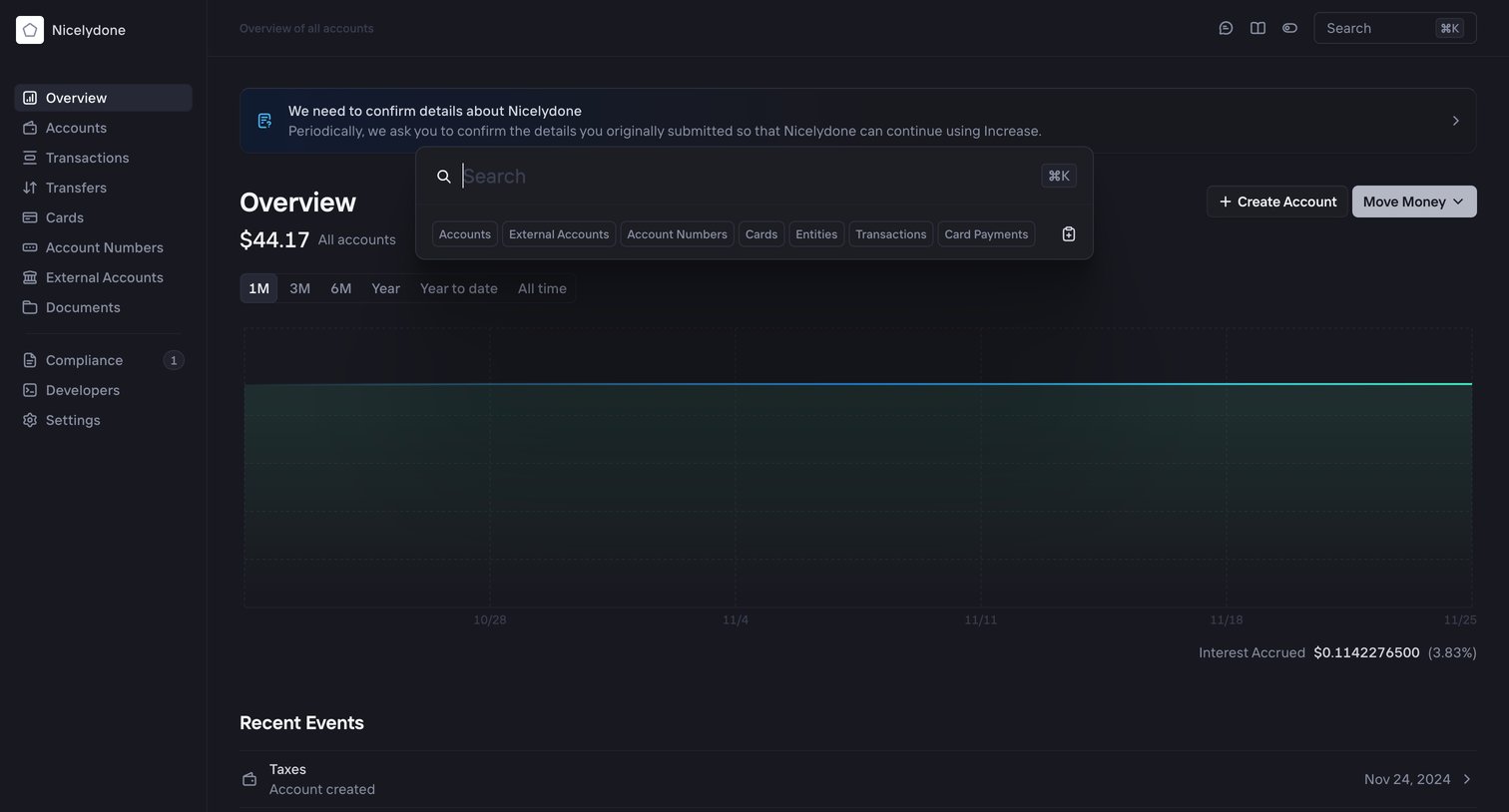Open the Move Money dropdown

tap(1414, 202)
